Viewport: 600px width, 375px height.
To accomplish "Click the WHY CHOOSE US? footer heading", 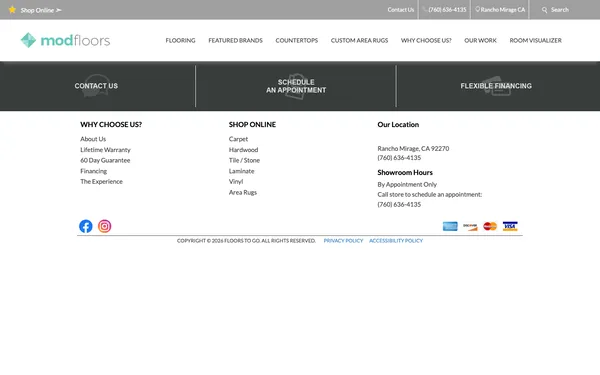I will pyautogui.click(x=111, y=124).
